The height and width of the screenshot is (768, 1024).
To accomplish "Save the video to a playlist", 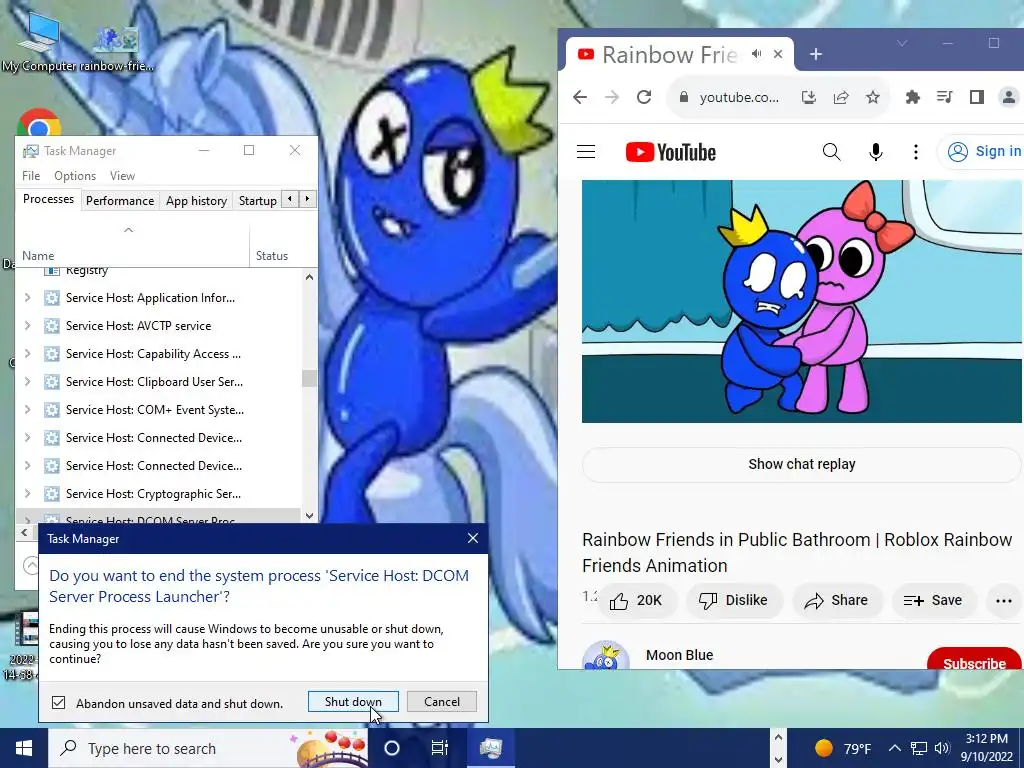I will (933, 600).
